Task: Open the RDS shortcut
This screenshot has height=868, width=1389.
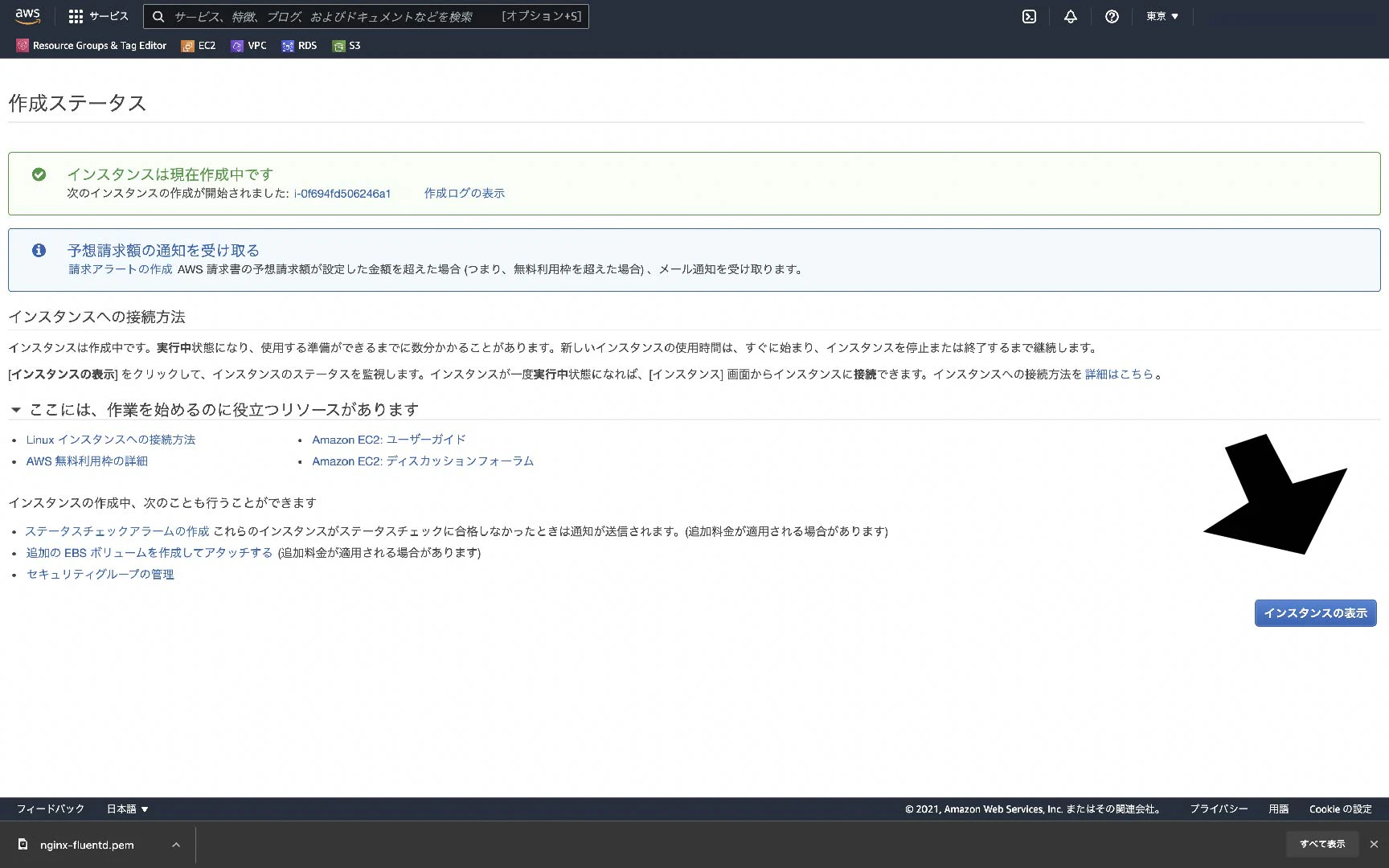Action: pyautogui.click(x=299, y=46)
